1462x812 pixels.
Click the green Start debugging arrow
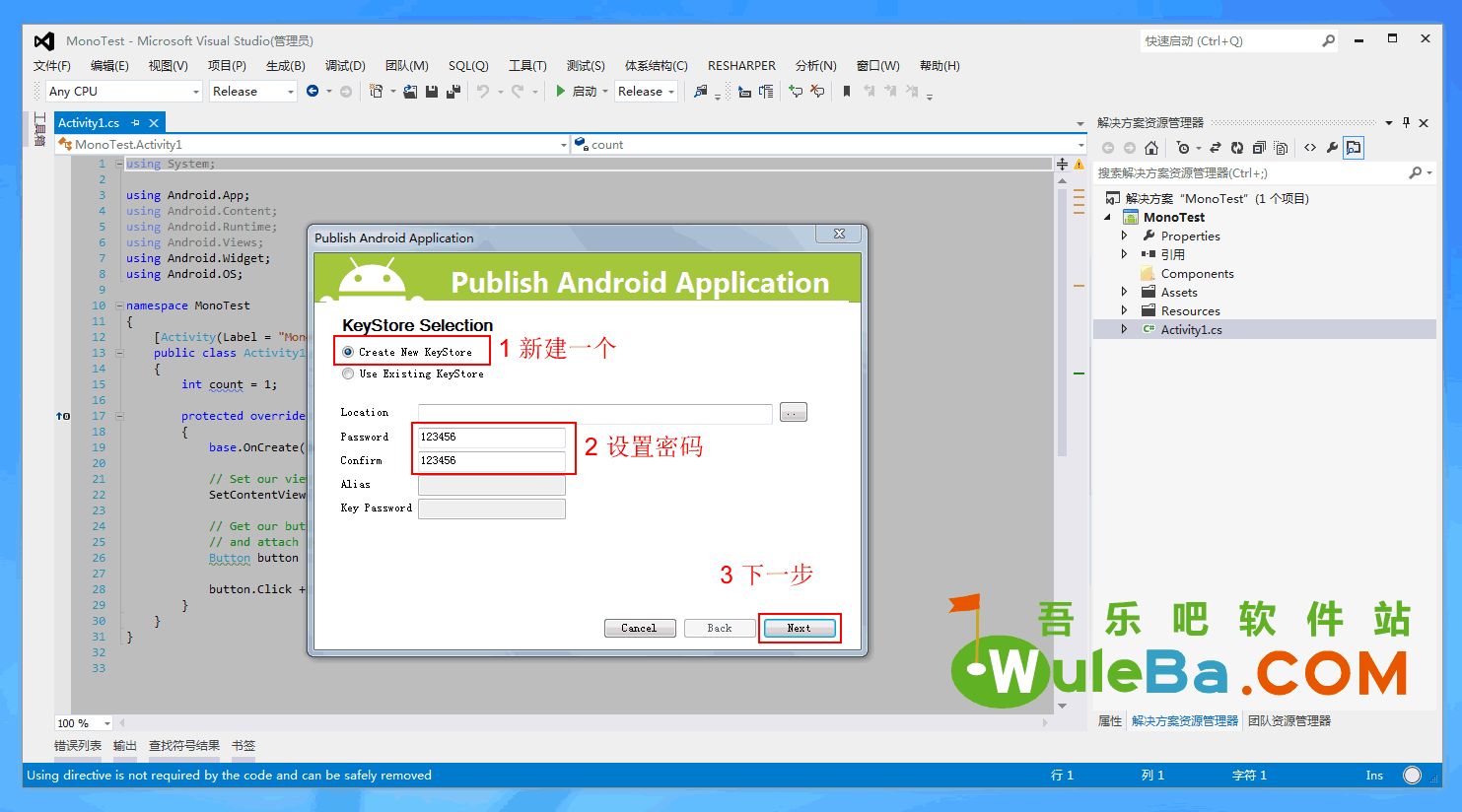click(560, 92)
